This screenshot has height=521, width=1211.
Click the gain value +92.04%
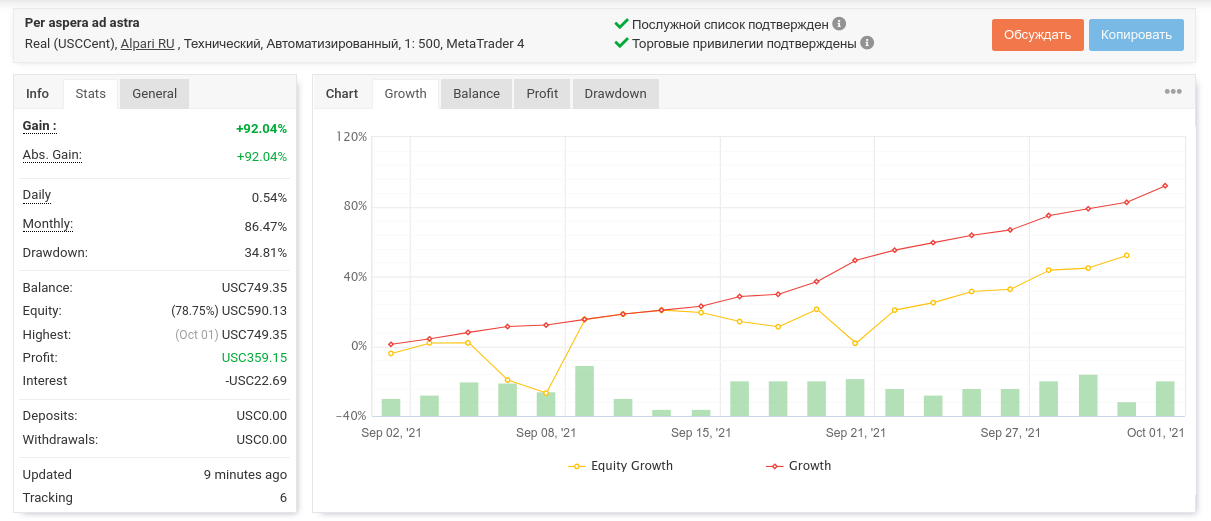262,128
